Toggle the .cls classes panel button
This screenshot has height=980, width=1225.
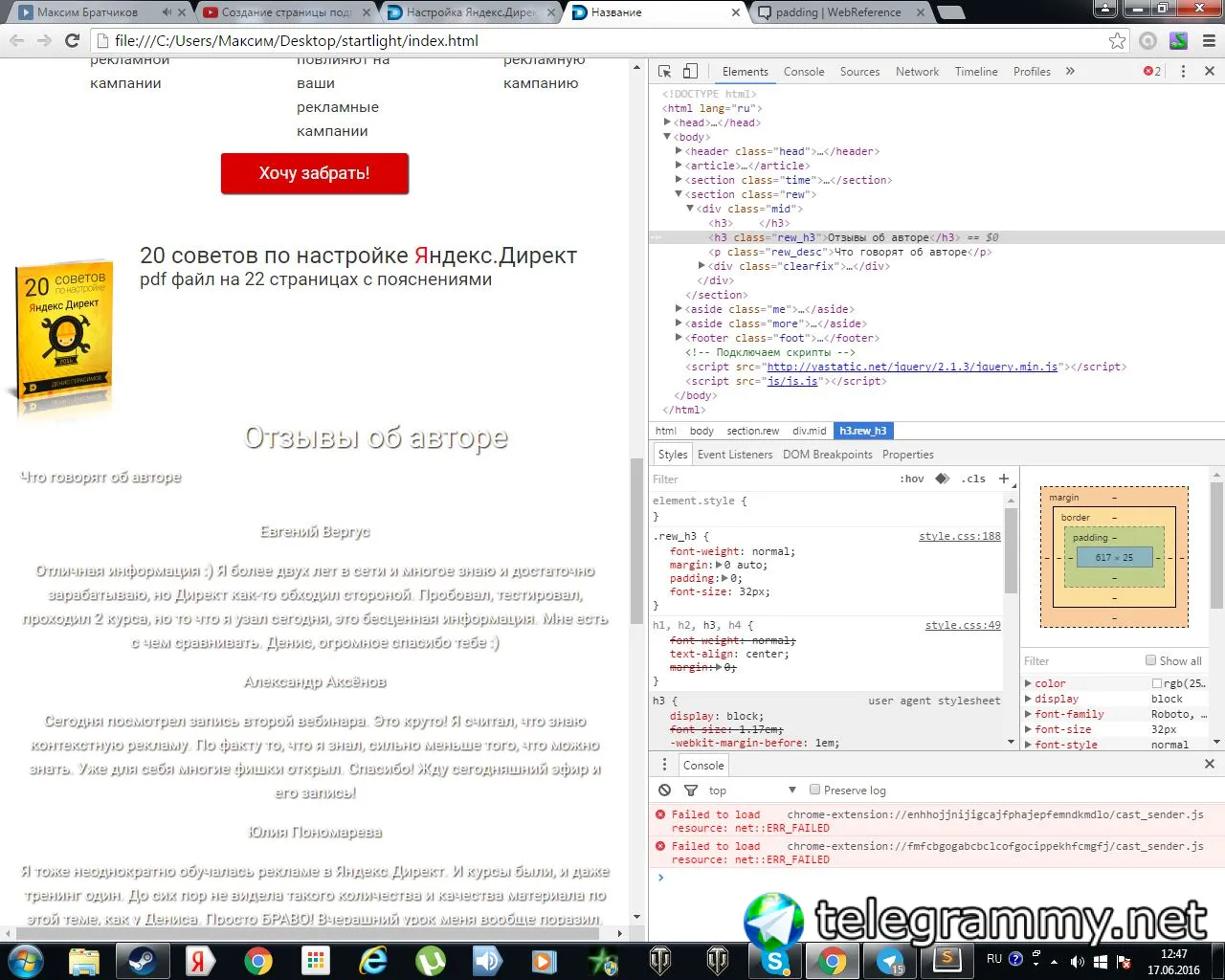click(973, 479)
